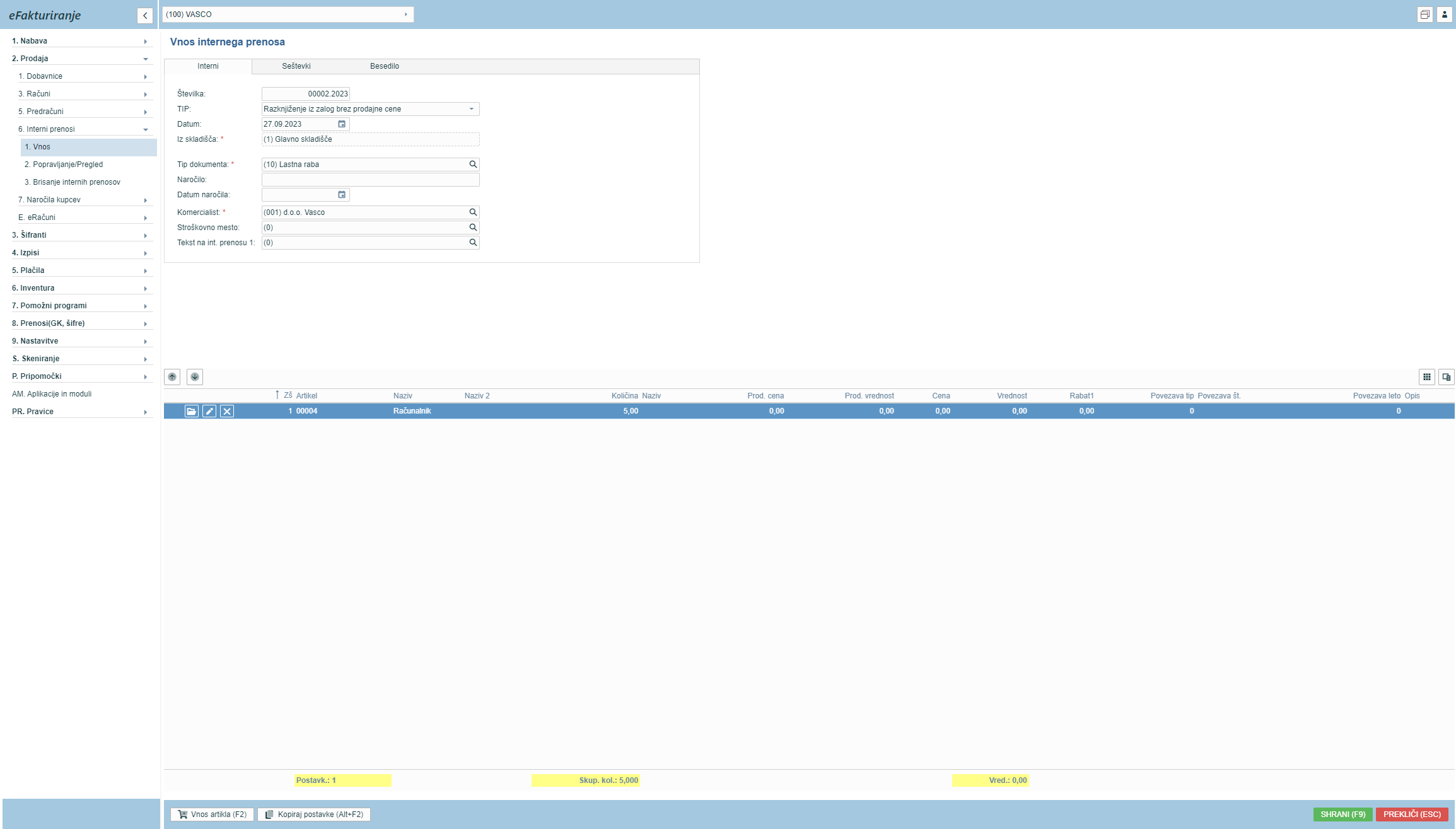Cancel with the PREKLIČI (ESC) button
The image size is (1456, 829).
tap(1412, 815)
